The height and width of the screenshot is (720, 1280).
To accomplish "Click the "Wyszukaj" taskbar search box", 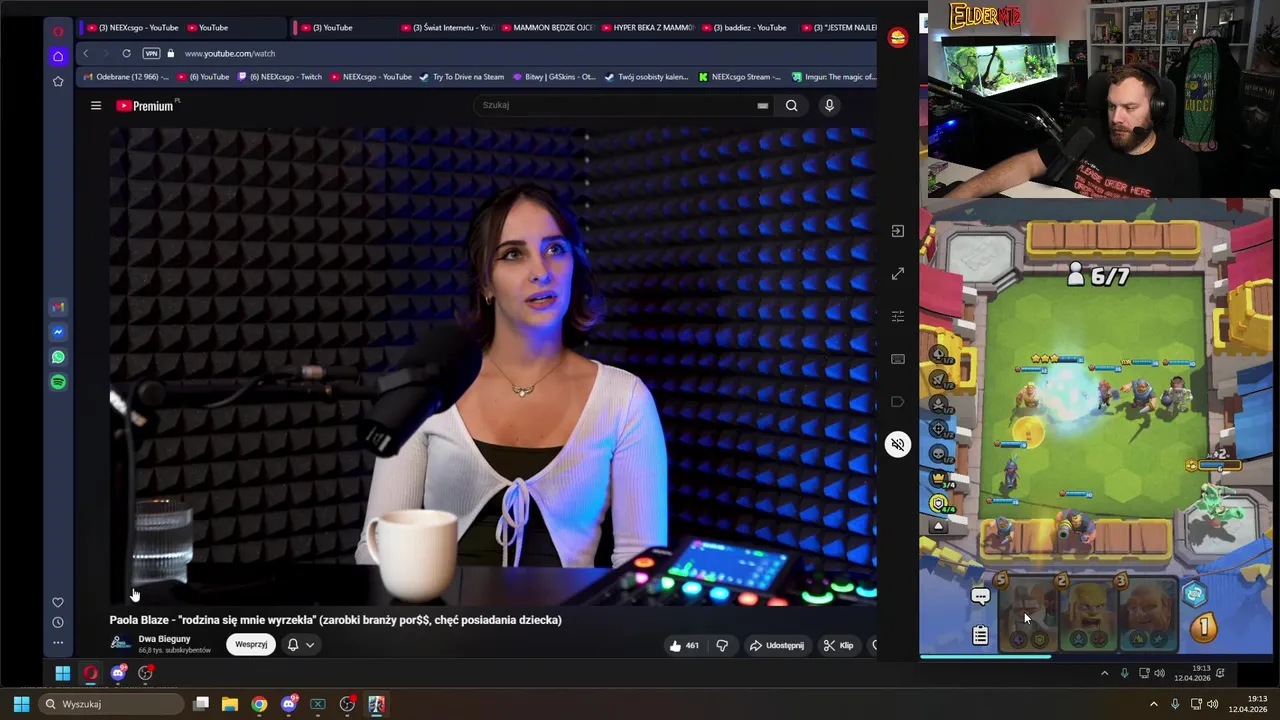I will (x=112, y=704).
